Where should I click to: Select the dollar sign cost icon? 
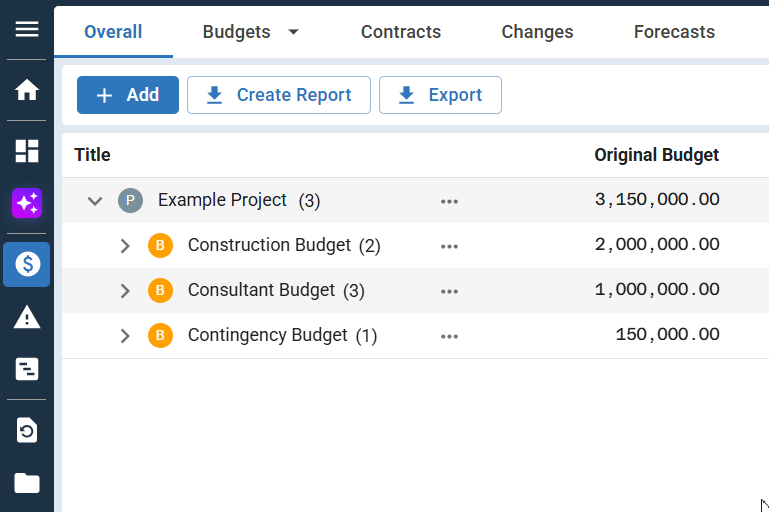pos(27,264)
